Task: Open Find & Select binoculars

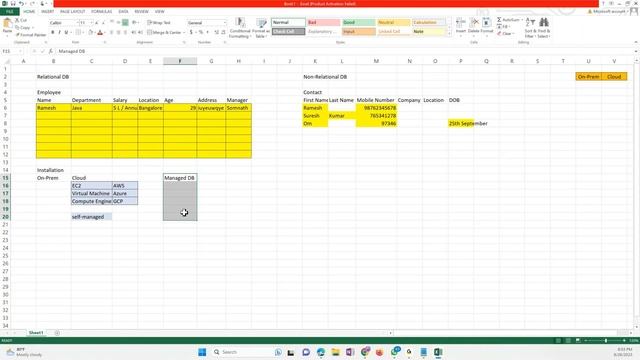Action: point(544,27)
